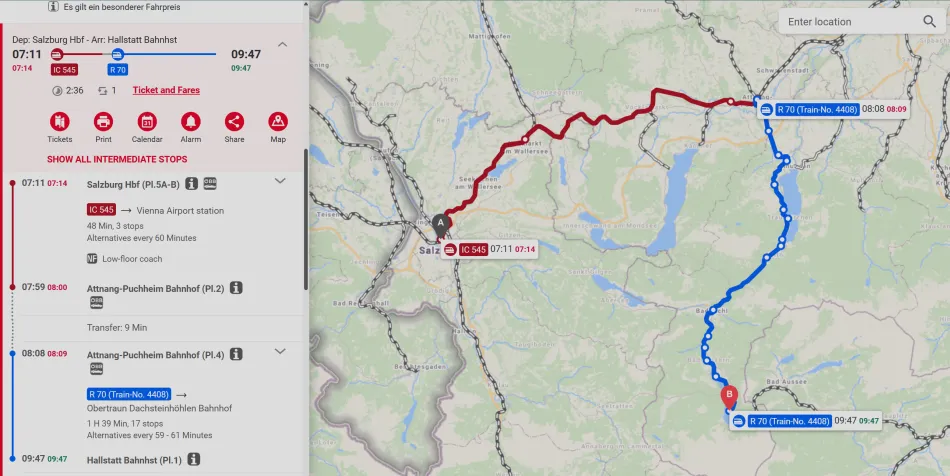Open the Map icon button
The image size is (950, 476).
[277, 122]
